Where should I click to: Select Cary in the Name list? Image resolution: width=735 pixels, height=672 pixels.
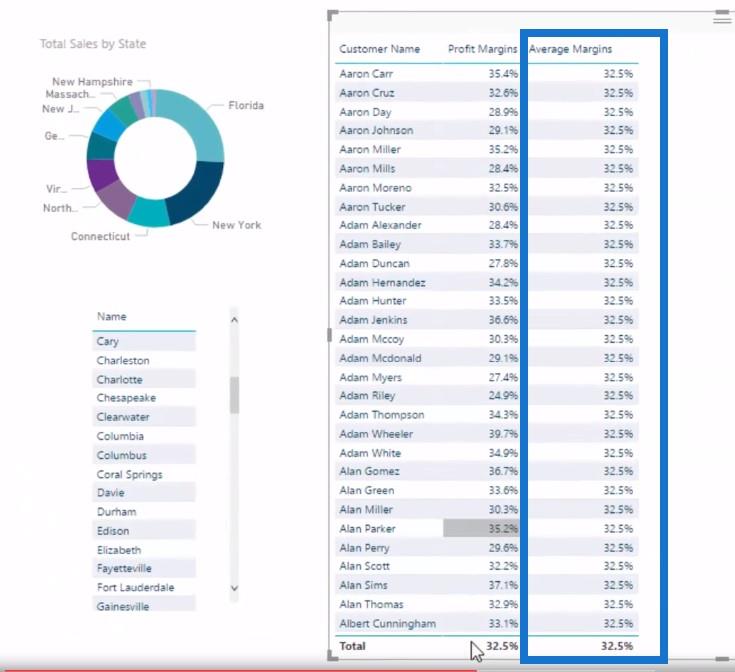143,341
